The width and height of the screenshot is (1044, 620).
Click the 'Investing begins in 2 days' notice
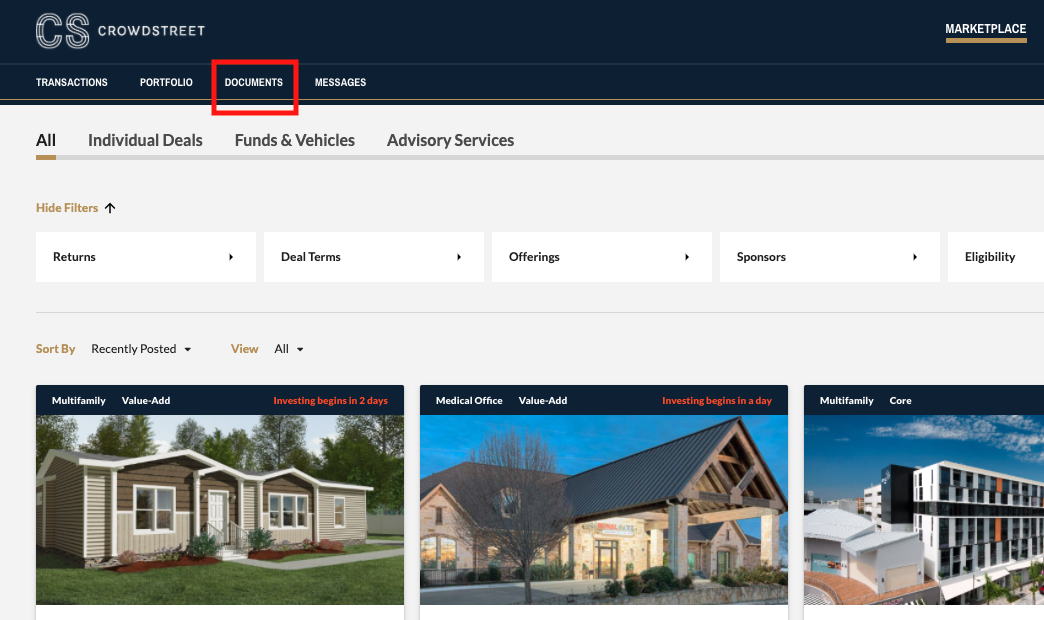pos(330,400)
